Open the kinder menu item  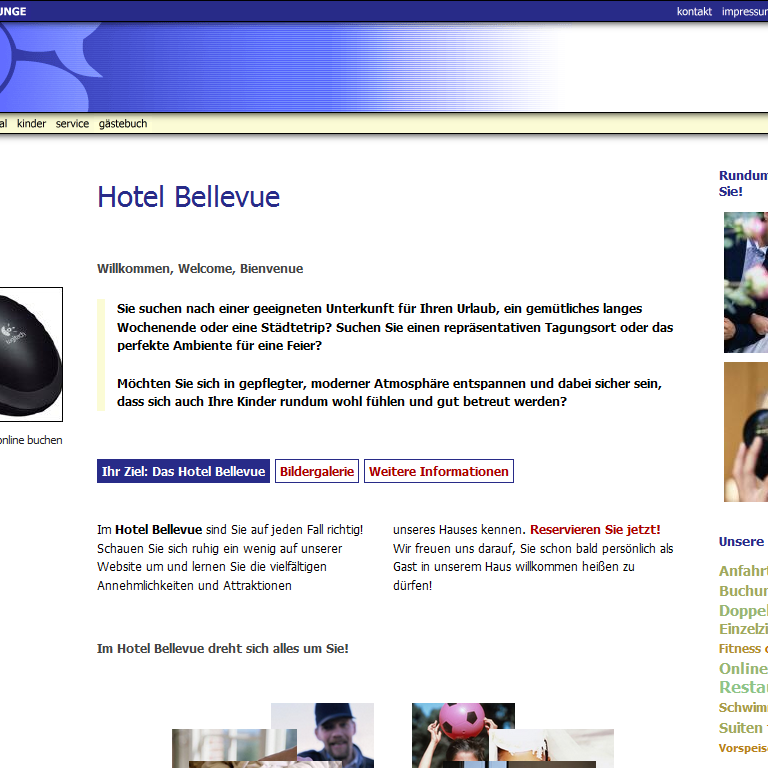coord(31,123)
